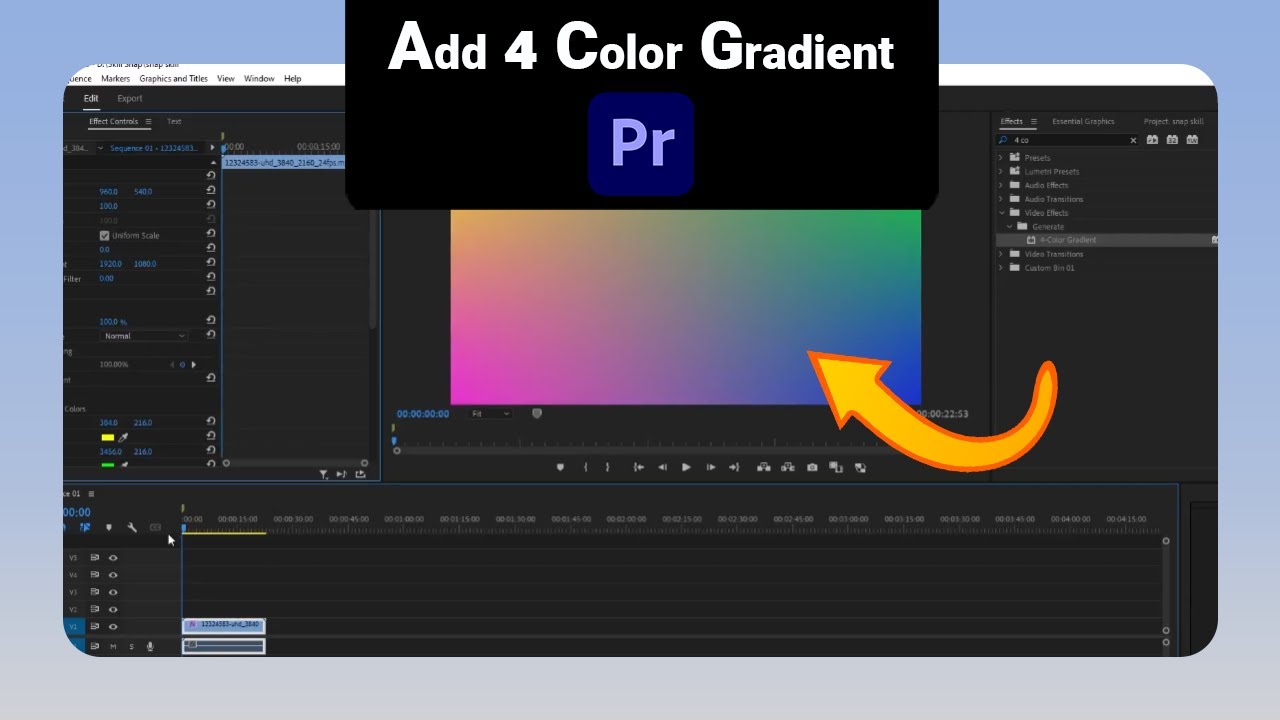Open green color swatch picker
1280x720 pixels.
pos(107,465)
